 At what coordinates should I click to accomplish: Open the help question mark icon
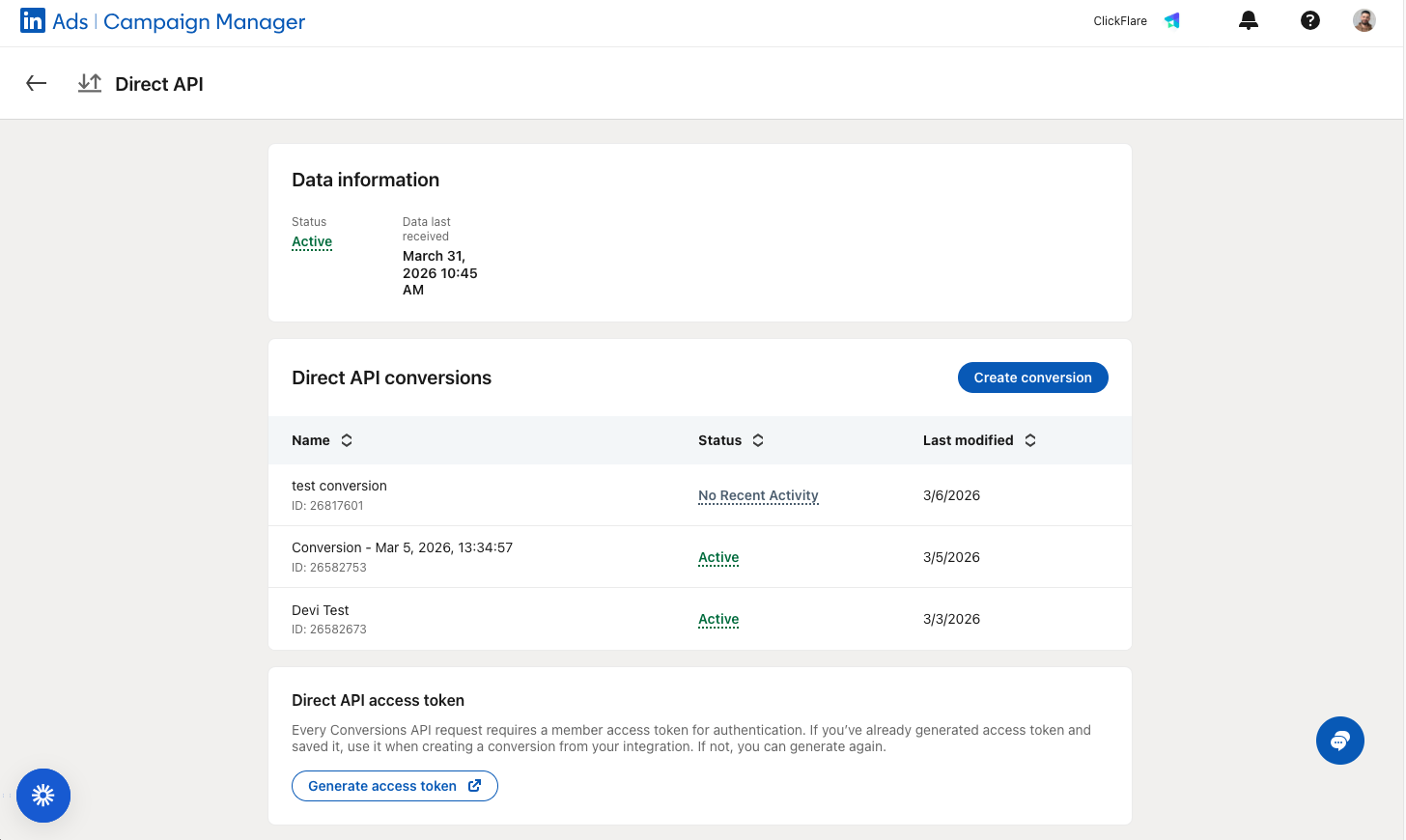(1309, 21)
